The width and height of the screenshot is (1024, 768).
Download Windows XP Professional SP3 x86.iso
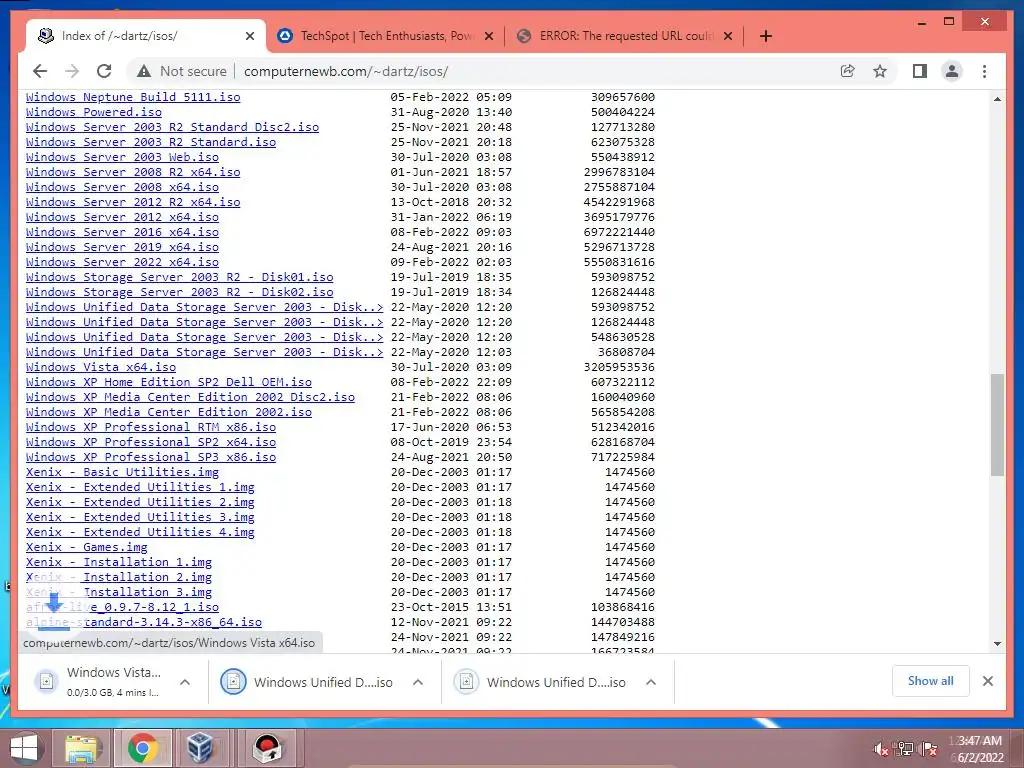151,457
